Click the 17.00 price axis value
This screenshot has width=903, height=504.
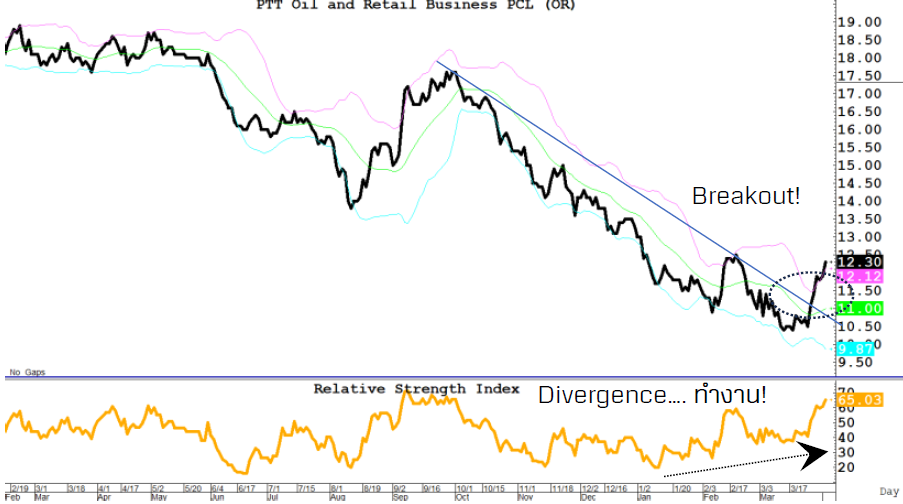[859, 94]
